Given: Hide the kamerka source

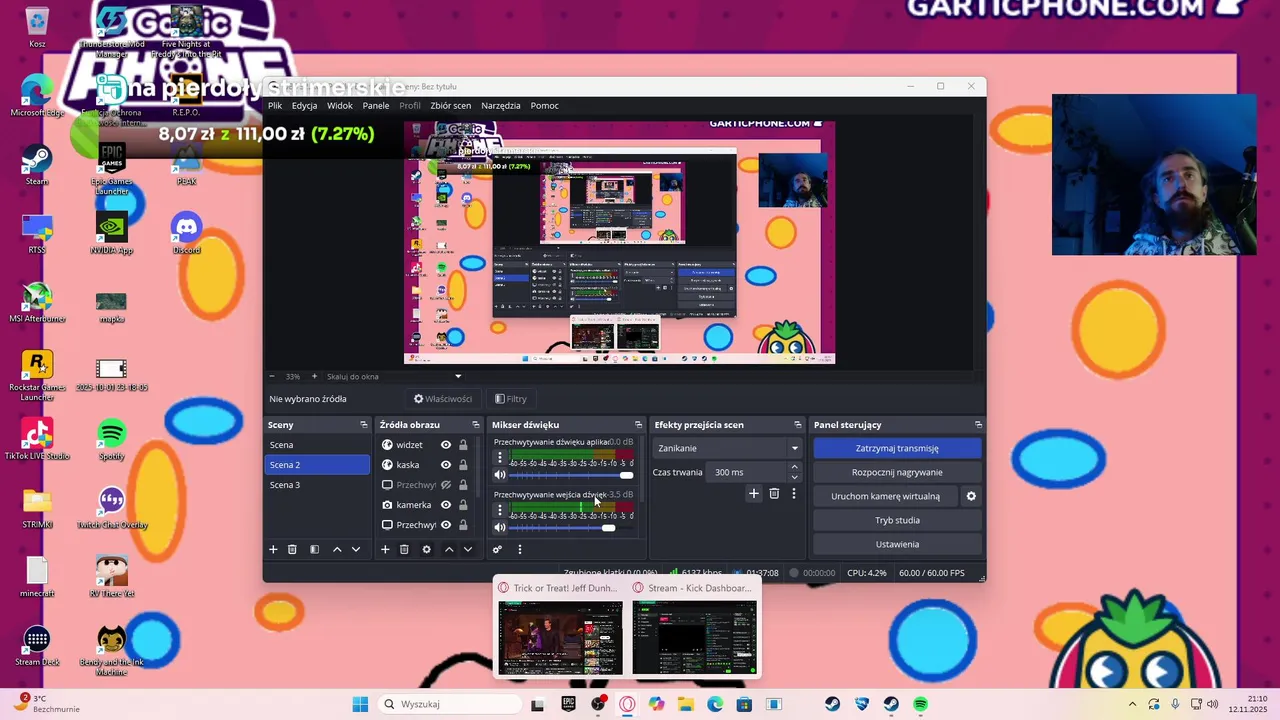Looking at the screenshot, I should 446,505.
